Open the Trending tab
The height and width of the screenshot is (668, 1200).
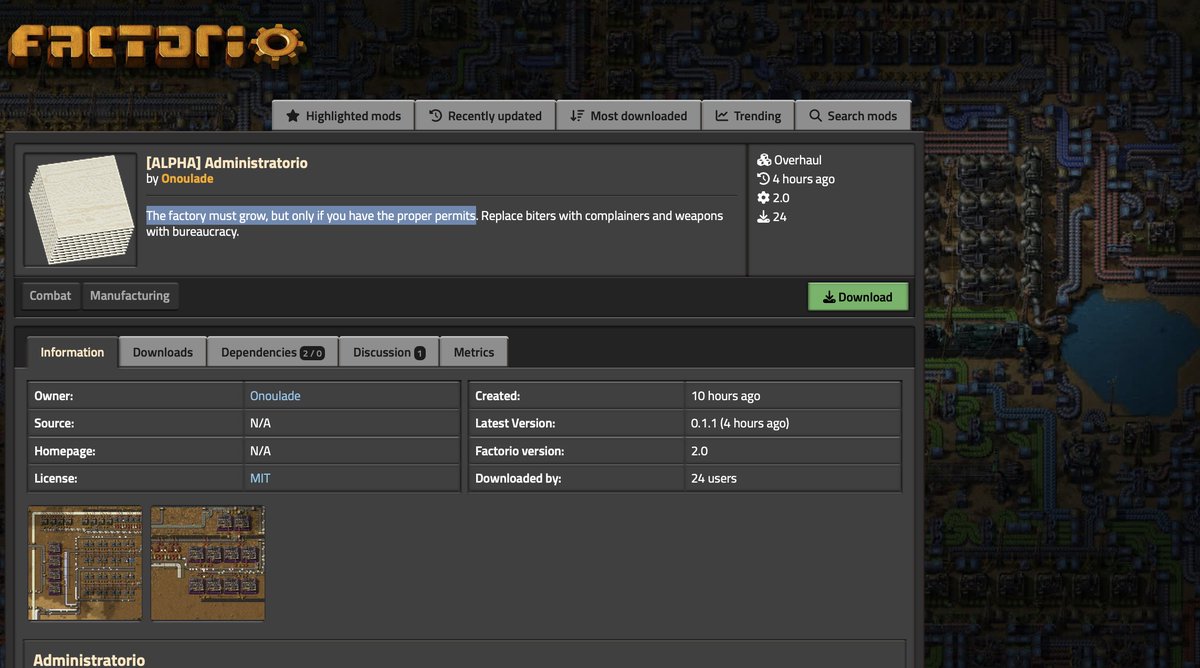point(748,116)
